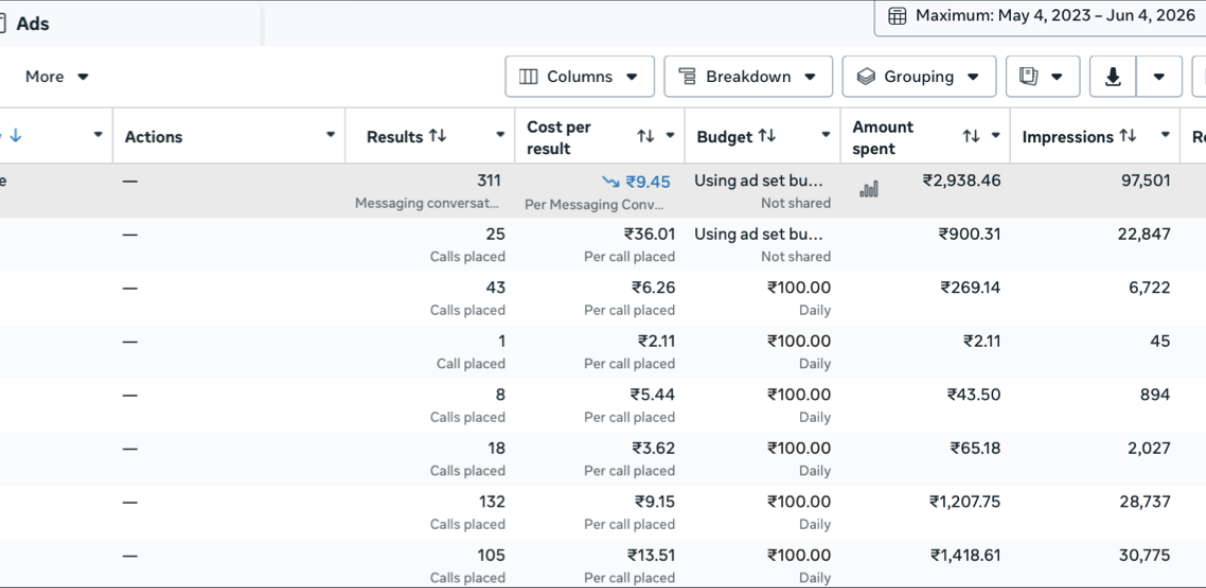Click the calendar icon in date selector
Viewport: 1206px width, 588px height.
(897, 16)
